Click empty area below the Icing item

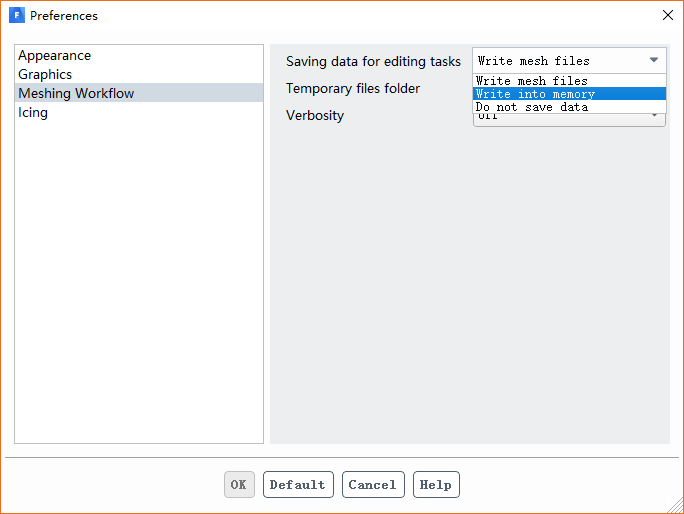click(139, 280)
